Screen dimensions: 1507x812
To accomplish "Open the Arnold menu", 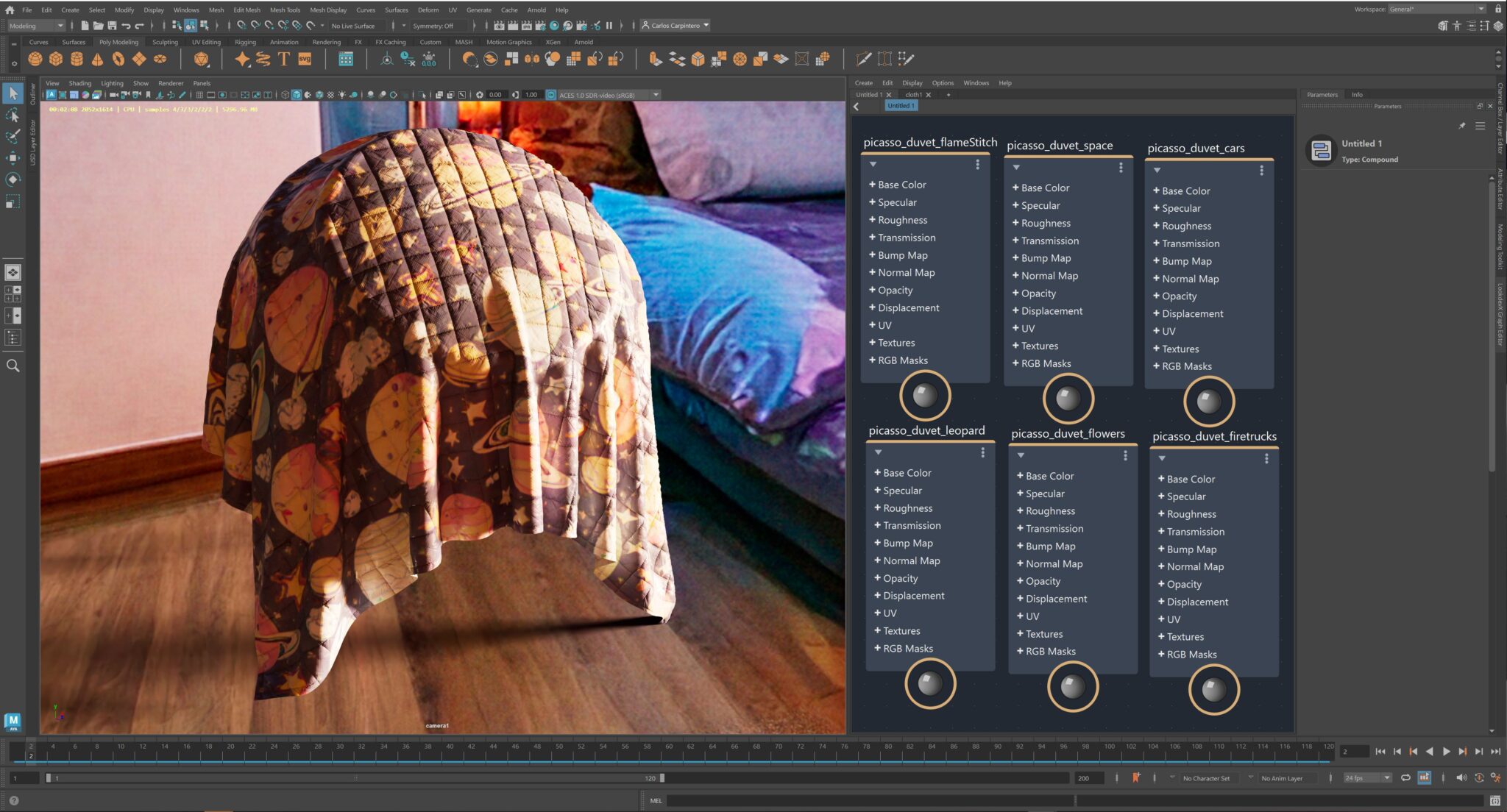I will [x=537, y=10].
